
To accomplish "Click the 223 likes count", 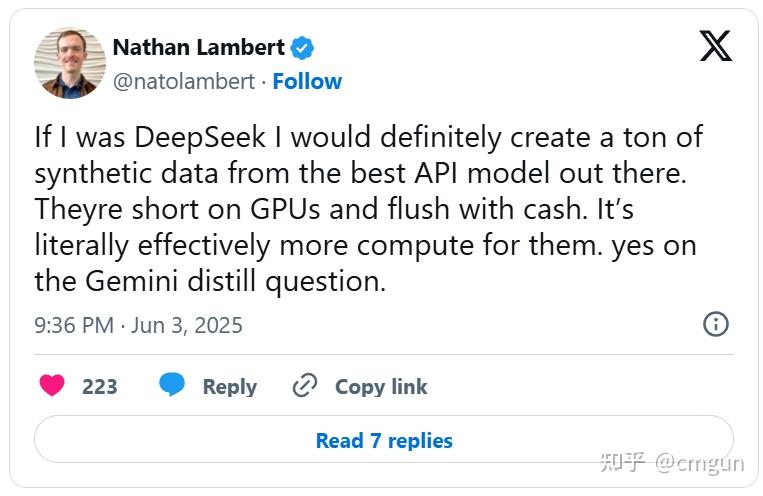I will click(x=100, y=387).
